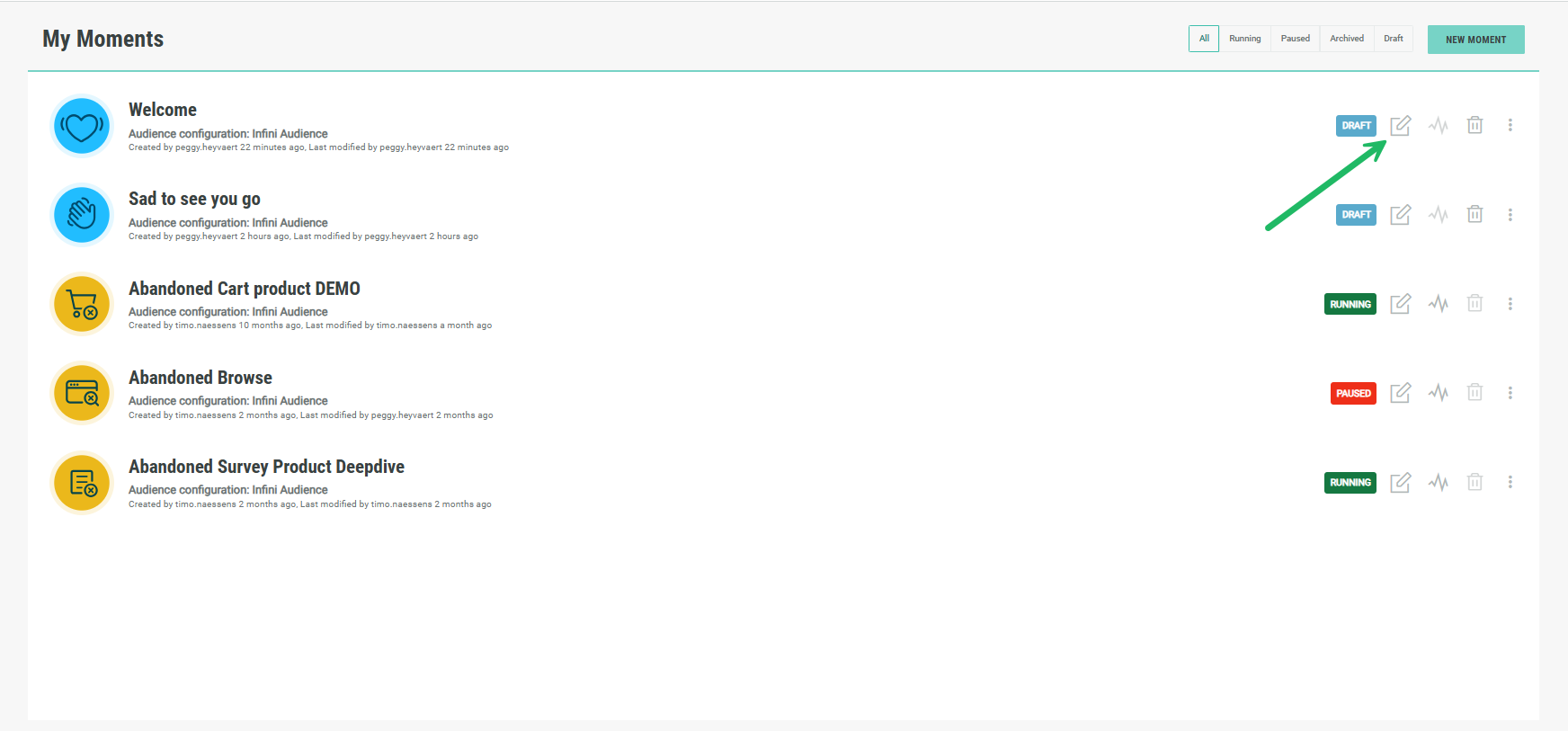Edit the Abandoned Browse moment
Screen dimensions: 1568x731
1400,393
